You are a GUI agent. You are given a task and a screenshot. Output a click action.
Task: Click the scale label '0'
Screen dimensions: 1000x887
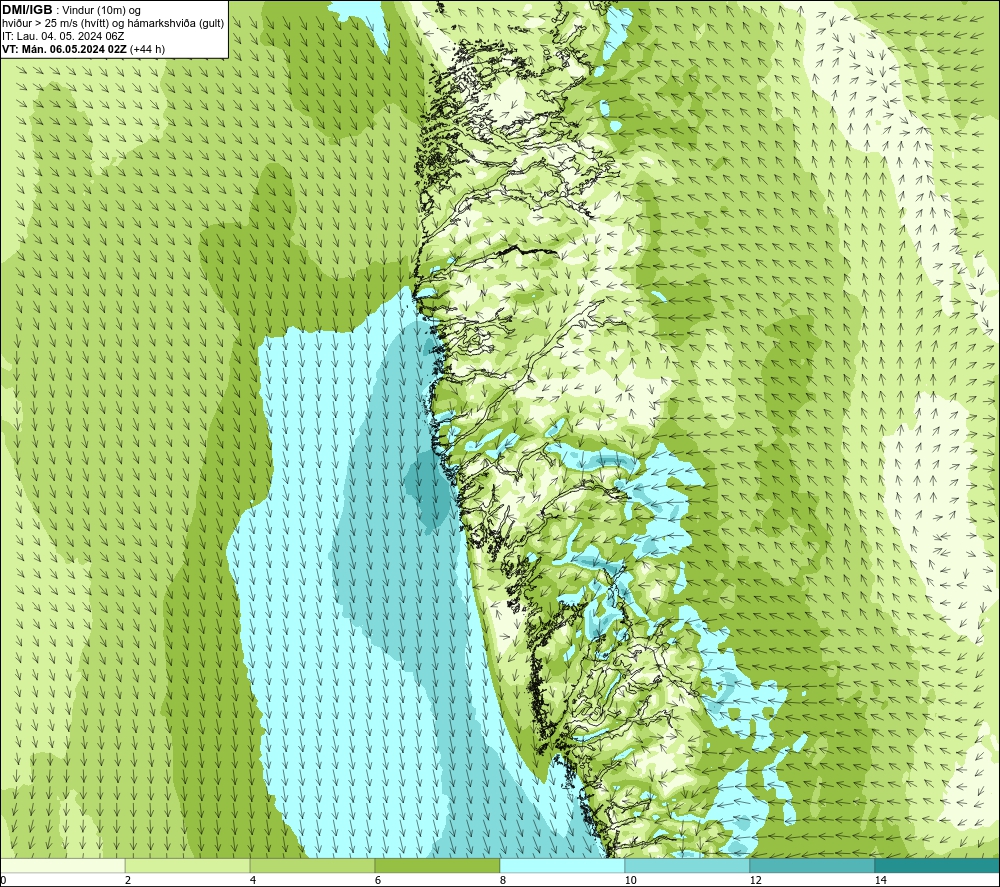pyautogui.click(x=3, y=881)
